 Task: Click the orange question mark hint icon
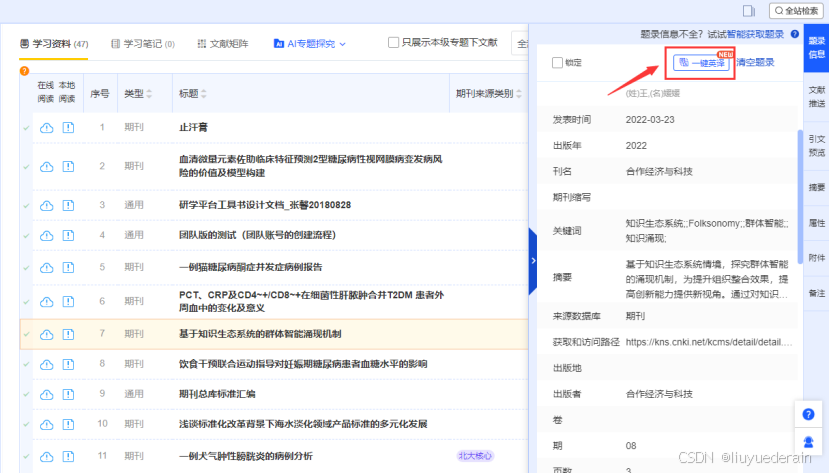coord(24,71)
